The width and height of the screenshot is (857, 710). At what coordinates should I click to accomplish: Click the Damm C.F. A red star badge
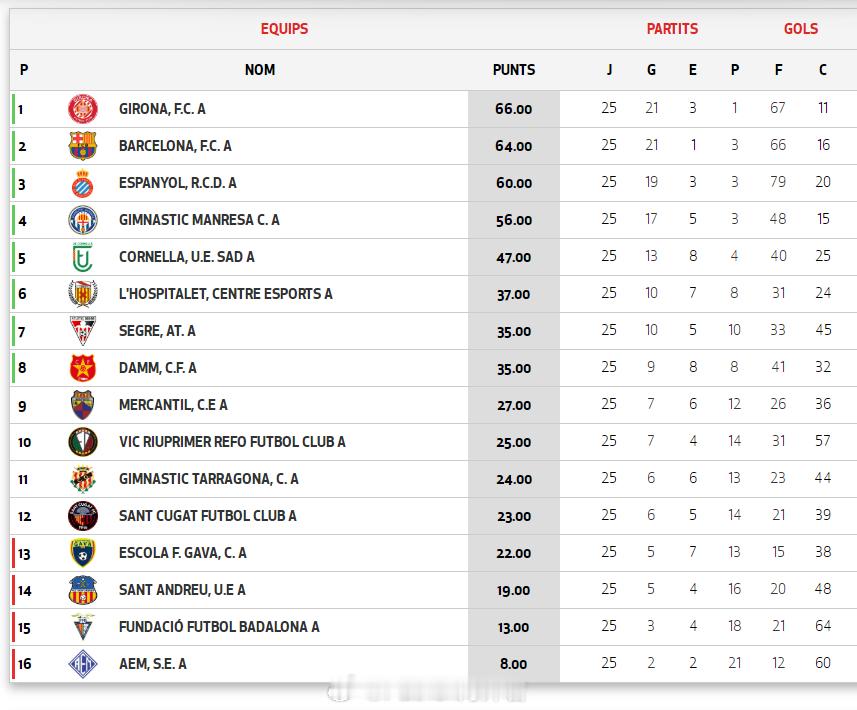click(x=83, y=368)
